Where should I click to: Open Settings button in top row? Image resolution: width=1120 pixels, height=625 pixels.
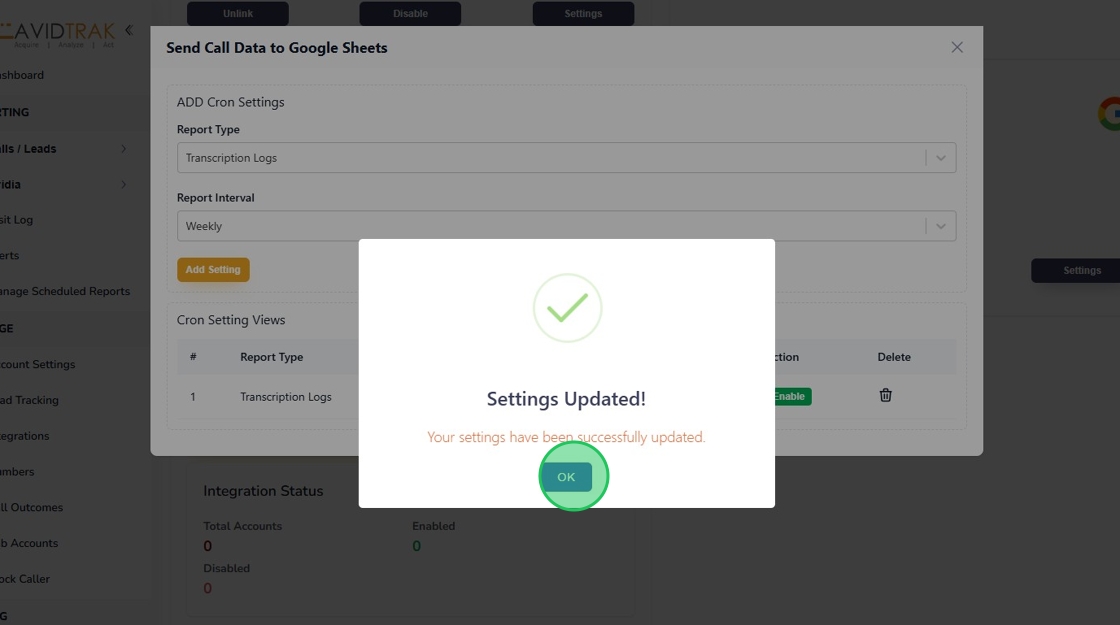tap(583, 14)
